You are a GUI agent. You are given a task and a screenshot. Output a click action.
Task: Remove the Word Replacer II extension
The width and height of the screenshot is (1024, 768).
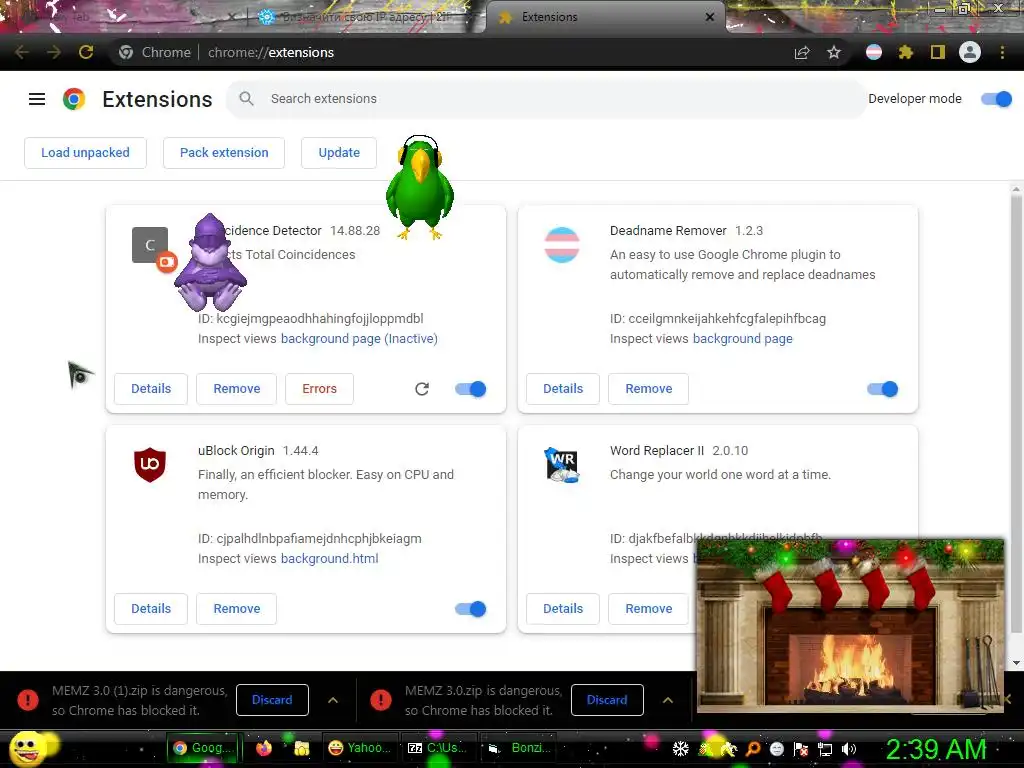click(x=648, y=609)
